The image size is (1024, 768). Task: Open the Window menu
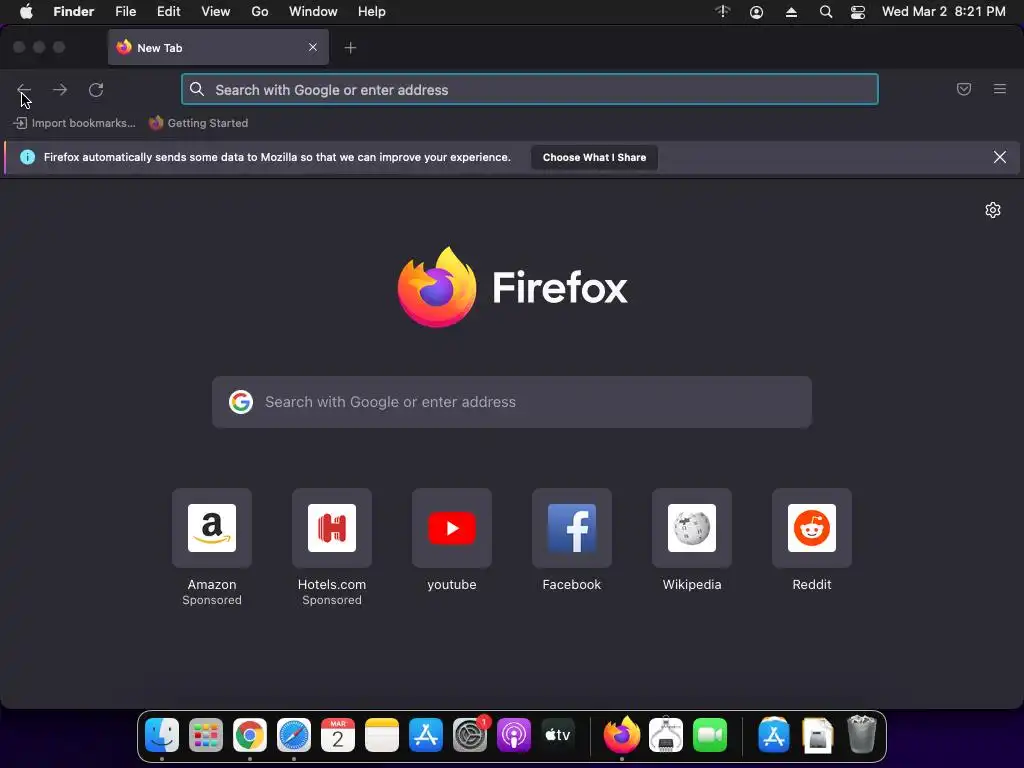[x=313, y=12]
